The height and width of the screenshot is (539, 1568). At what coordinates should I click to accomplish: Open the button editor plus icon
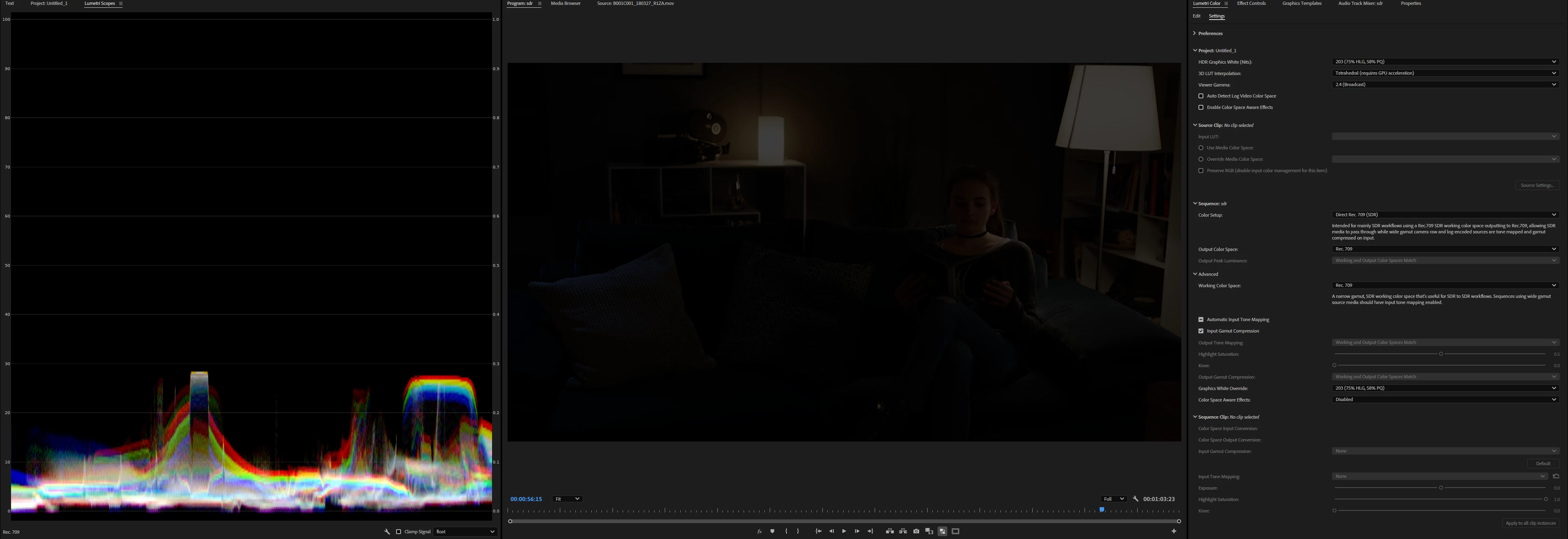coord(1174,531)
